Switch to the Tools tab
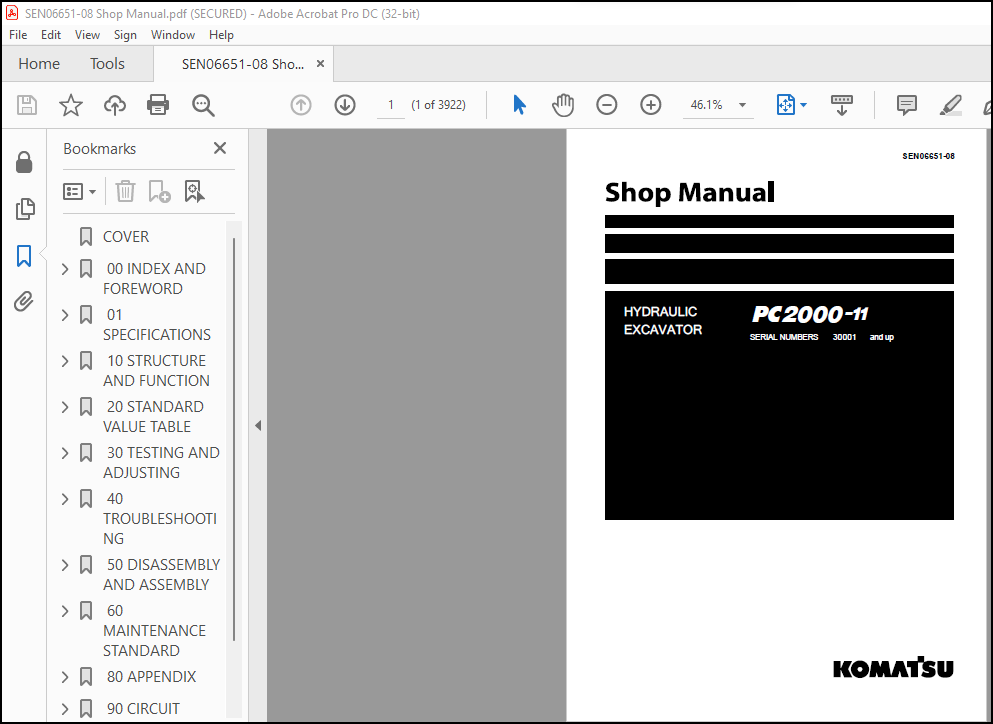 click(107, 64)
